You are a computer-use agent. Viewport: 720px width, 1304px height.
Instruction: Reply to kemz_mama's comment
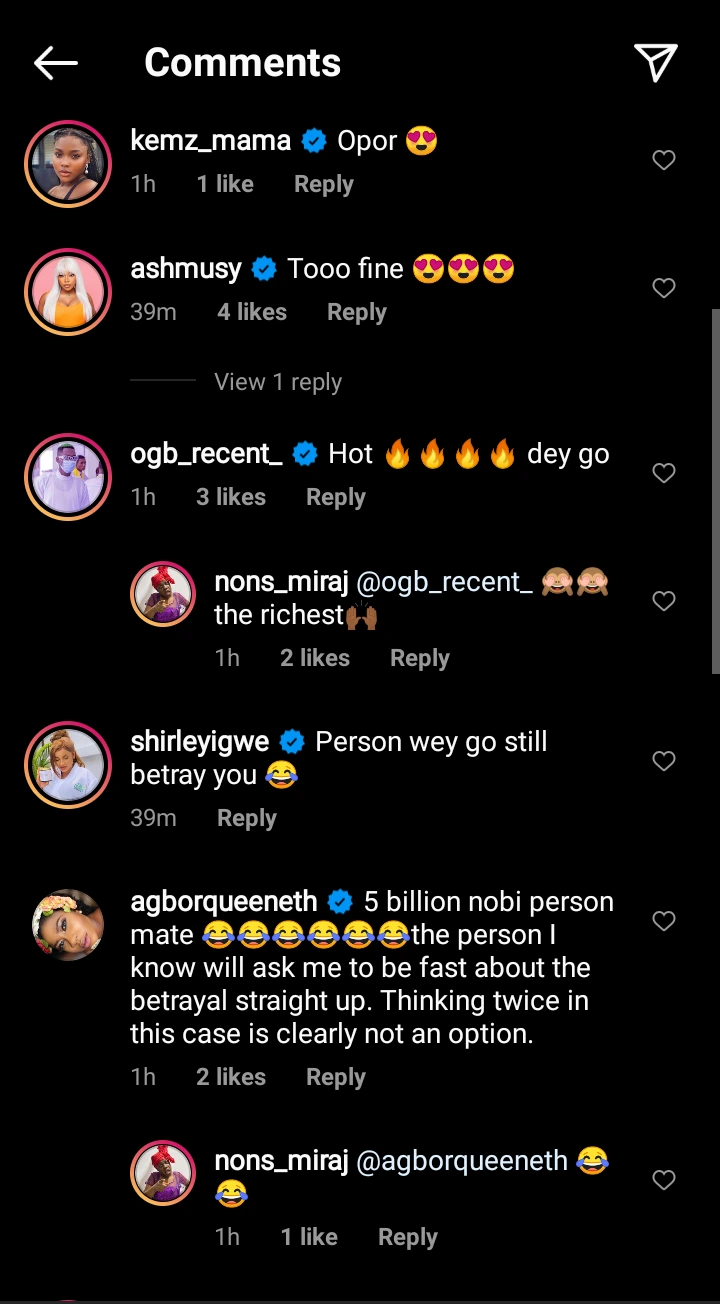[323, 184]
